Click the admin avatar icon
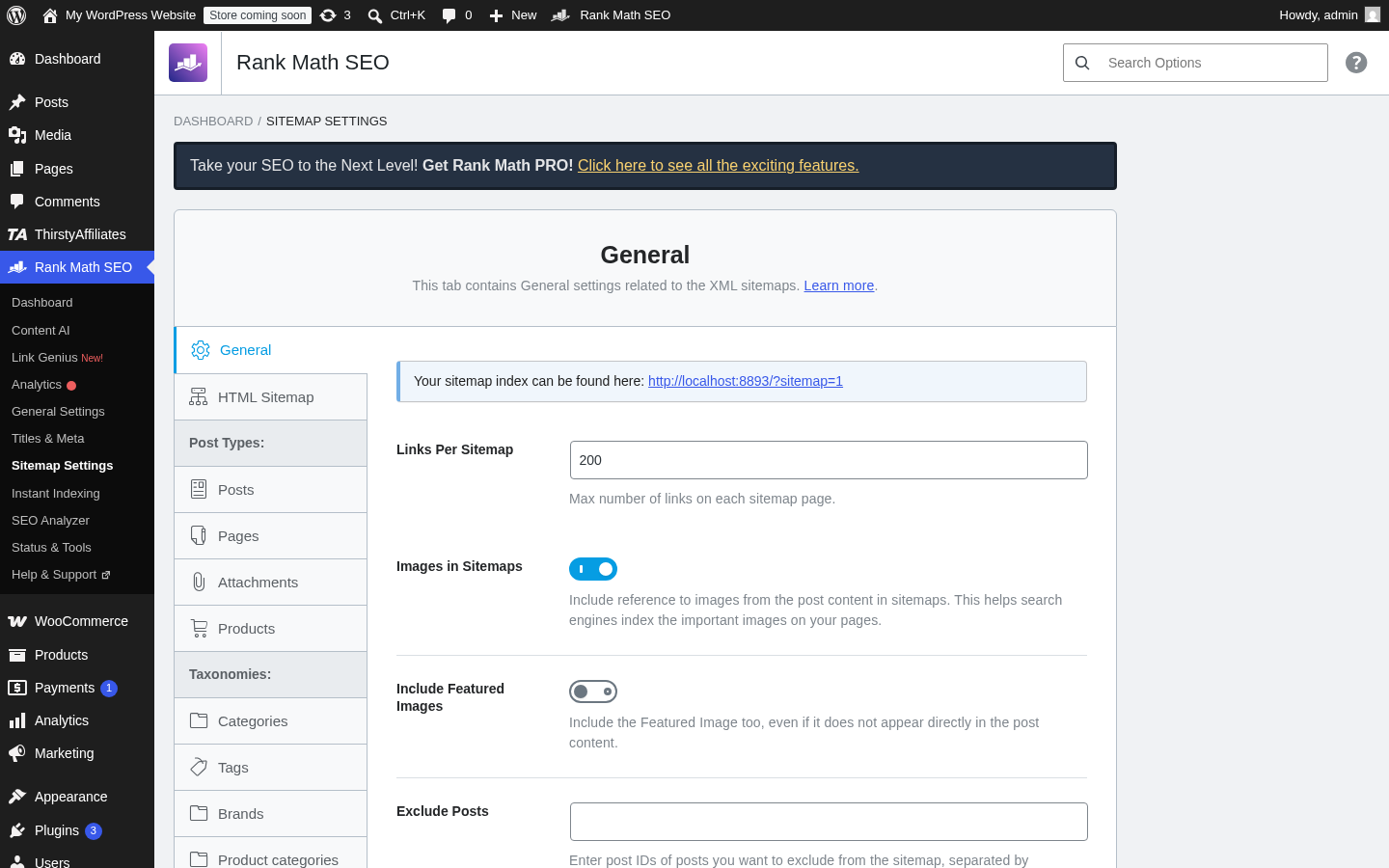Viewport: 1389px width, 868px height. point(1373,15)
